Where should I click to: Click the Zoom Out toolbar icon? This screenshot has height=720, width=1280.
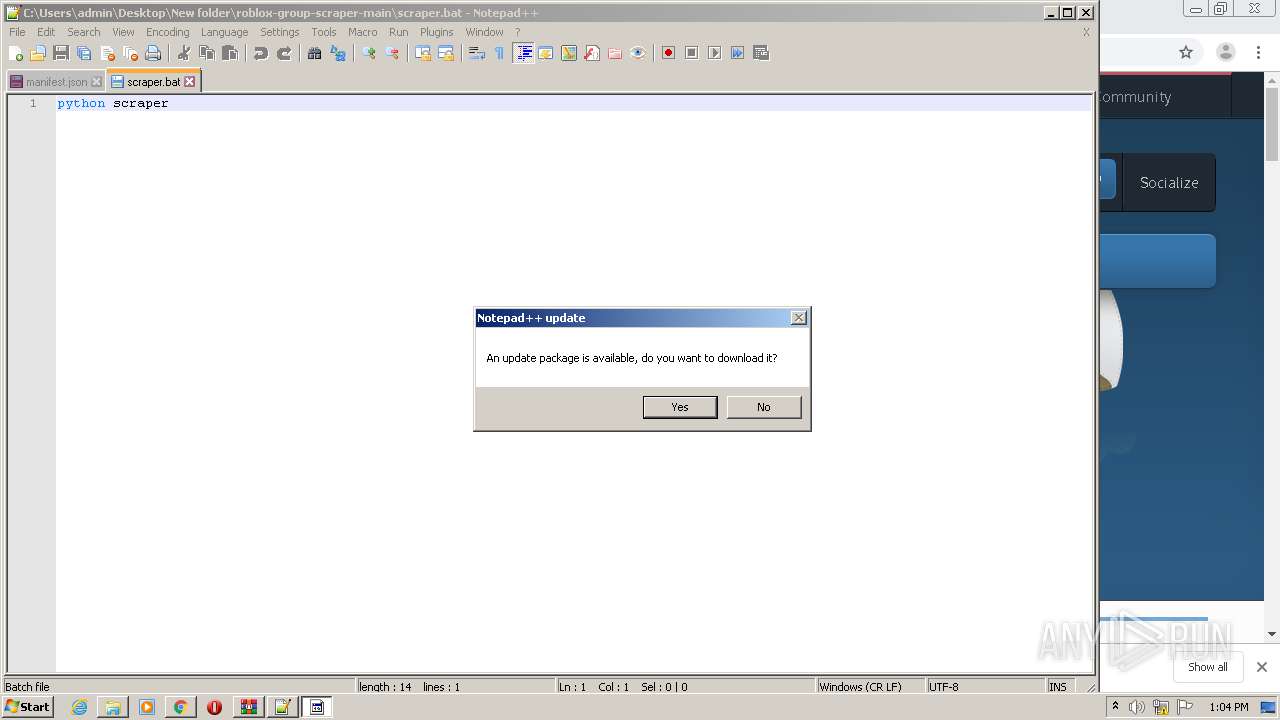coord(392,53)
